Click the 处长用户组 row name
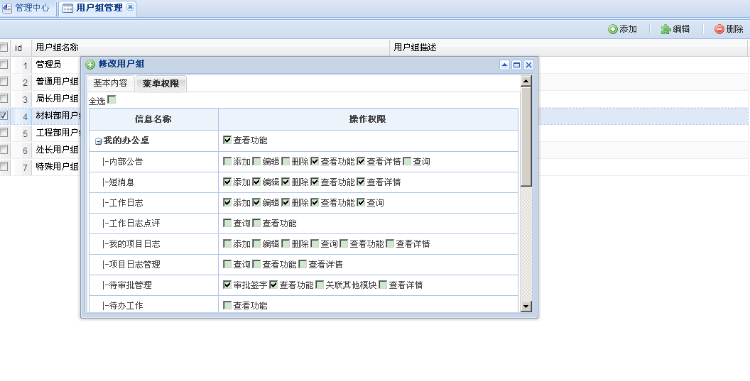The width and height of the screenshot is (750, 381). (57, 150)
